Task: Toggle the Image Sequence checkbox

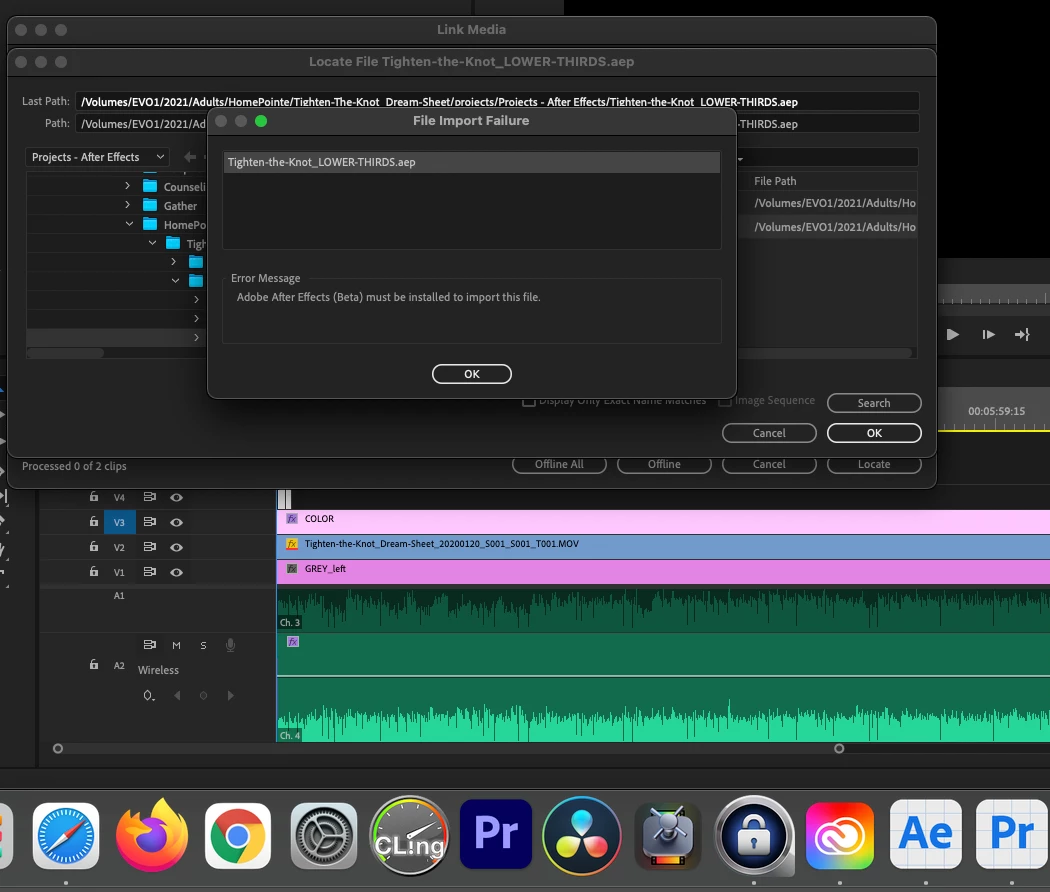Action: [725, 401]
